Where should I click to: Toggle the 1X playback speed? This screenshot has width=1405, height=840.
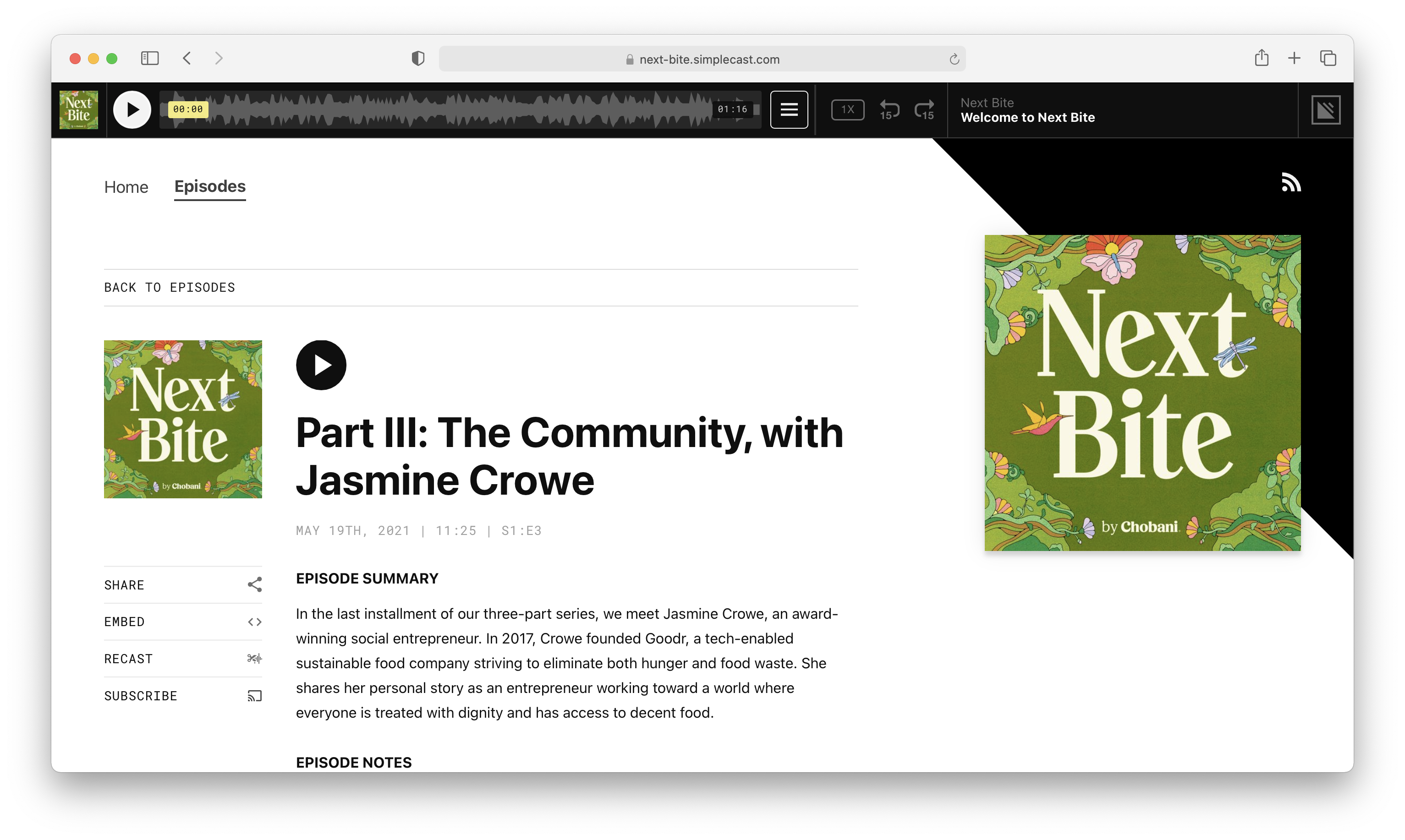847,110
